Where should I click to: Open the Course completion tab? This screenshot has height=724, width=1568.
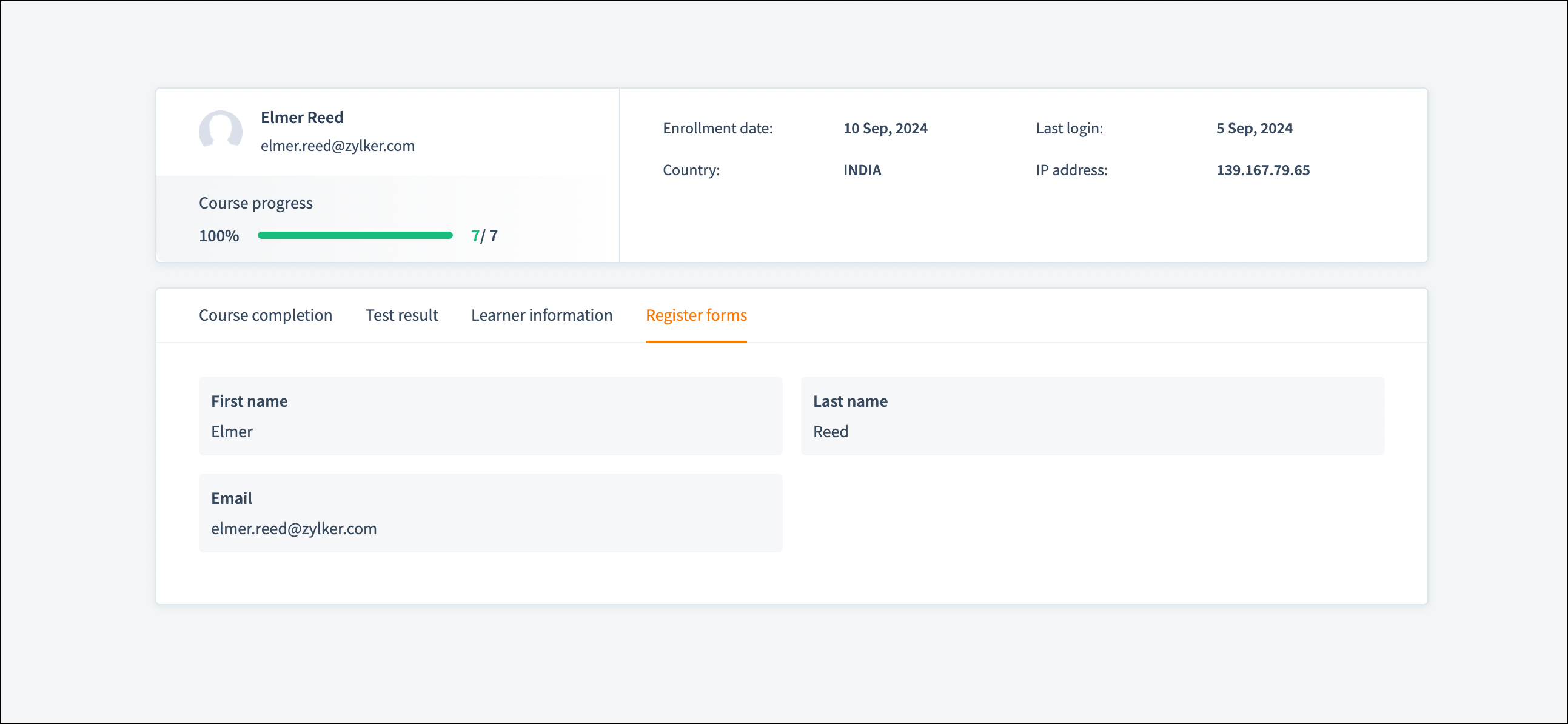(x=266, y=315)
